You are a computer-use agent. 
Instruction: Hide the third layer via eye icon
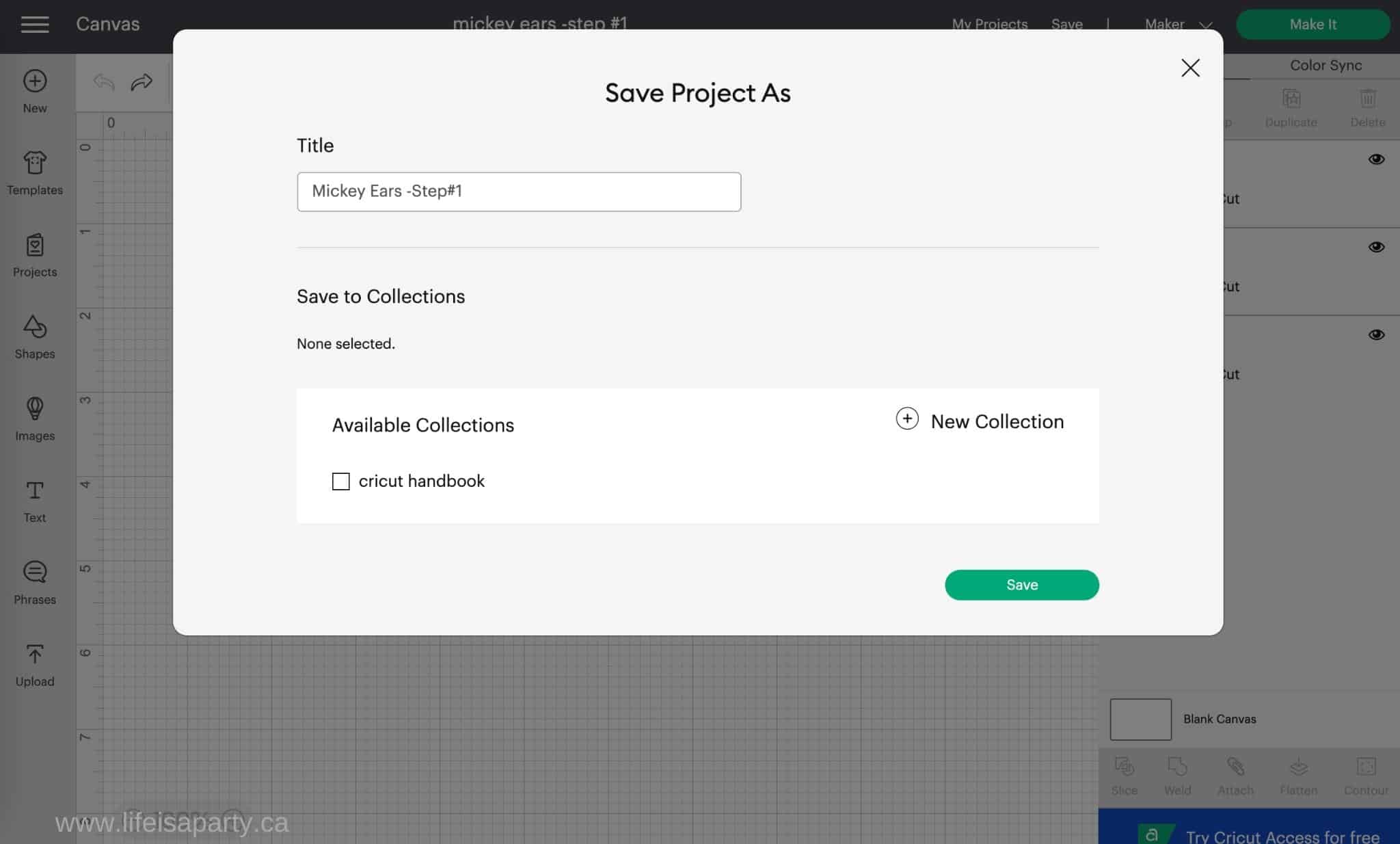click(x=1376, y=334)
